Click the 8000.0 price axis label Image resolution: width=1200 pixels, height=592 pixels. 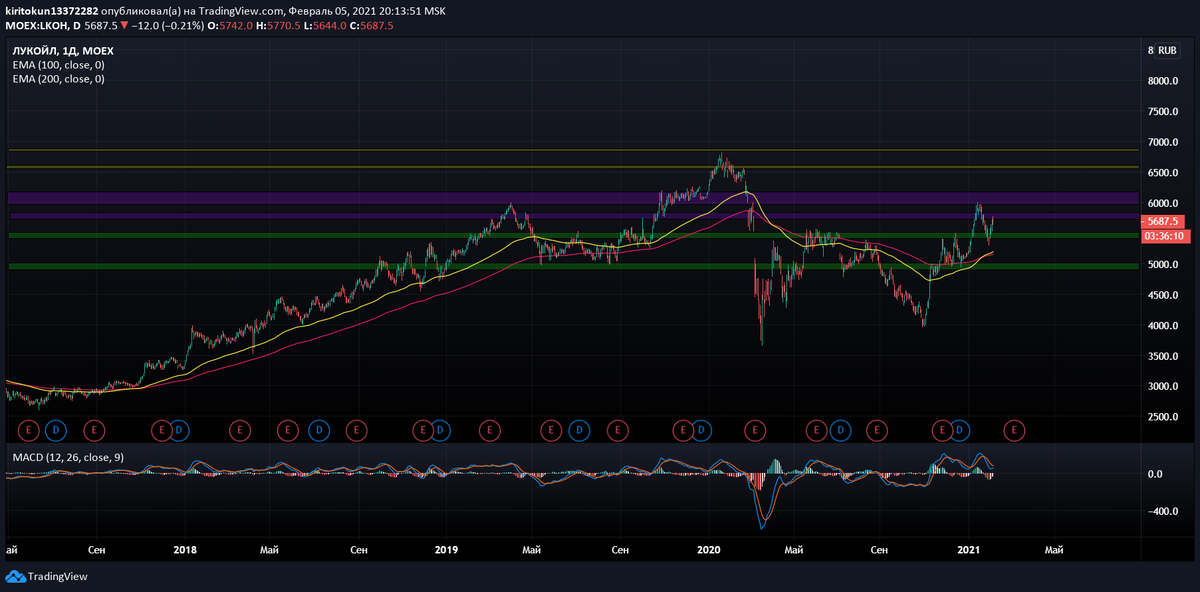[x=1164, y=81]
